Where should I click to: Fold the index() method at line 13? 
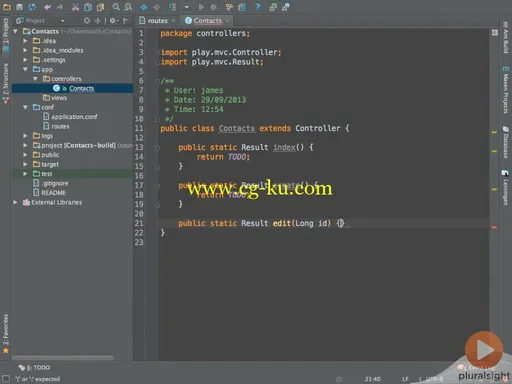tap(157, 147)
